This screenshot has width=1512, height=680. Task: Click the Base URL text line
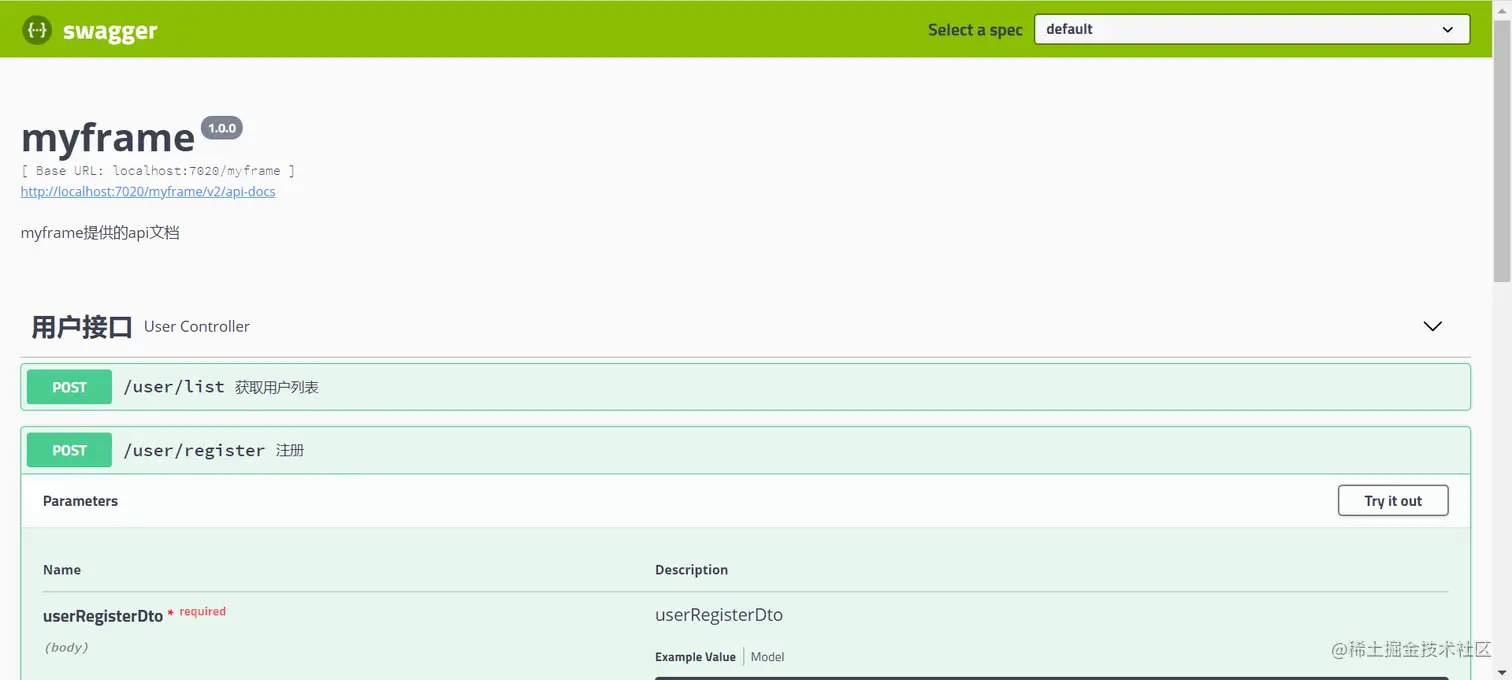[x=158, y=171]
